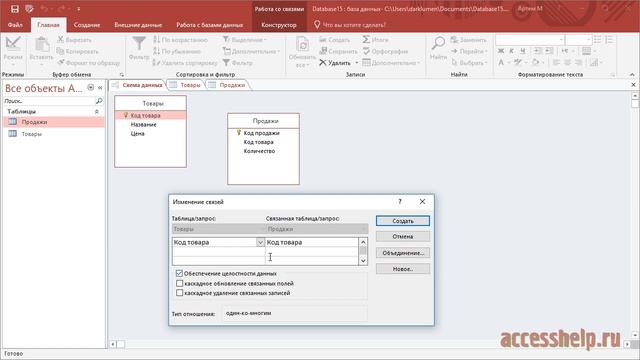Uncheck 'Обеспечение целостности данных' checkbox

click(179, 273)
